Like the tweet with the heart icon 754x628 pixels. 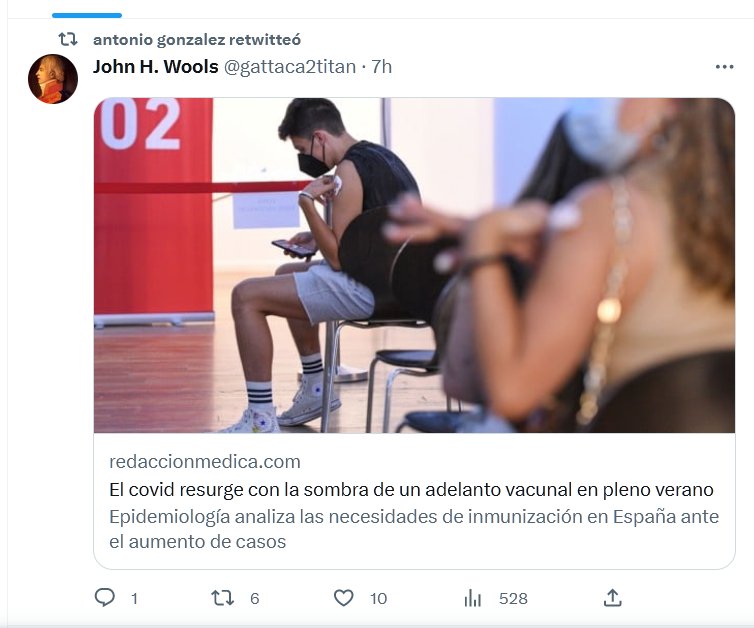(x=343, y=598)
